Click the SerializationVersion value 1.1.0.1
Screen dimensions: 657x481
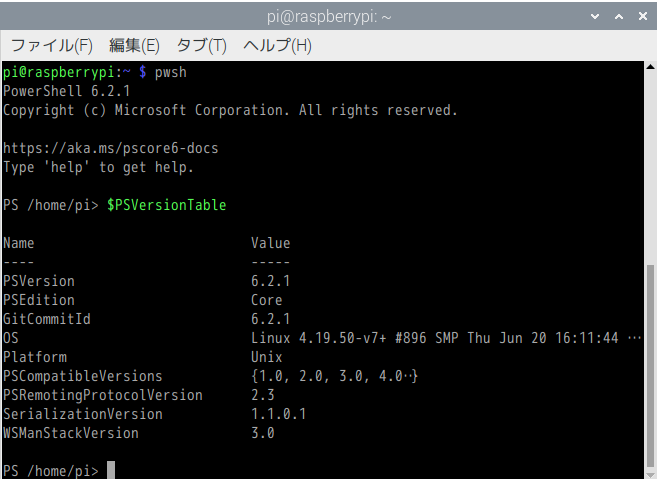(x=278, y=414)
